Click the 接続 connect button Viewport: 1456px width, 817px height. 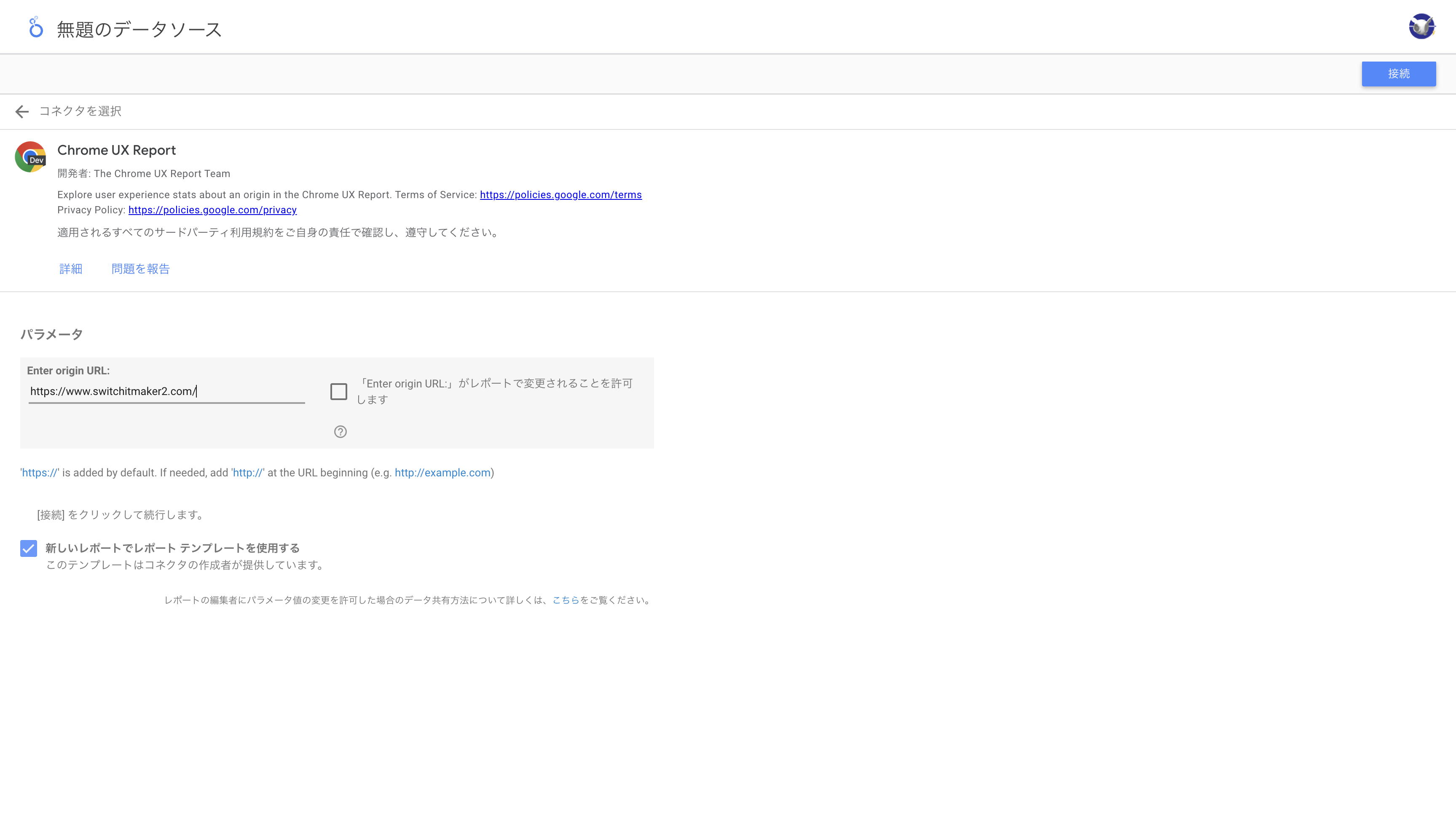pos(1398,73)
